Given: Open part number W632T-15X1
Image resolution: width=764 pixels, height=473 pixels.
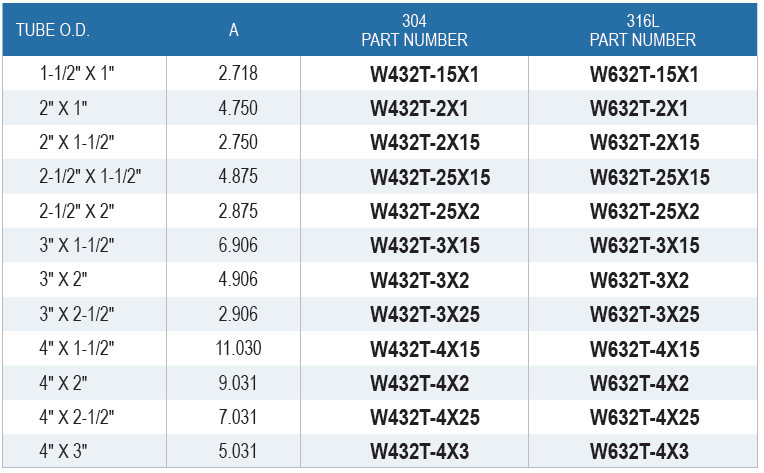Looking at the screenshot, I should (644, 75).
